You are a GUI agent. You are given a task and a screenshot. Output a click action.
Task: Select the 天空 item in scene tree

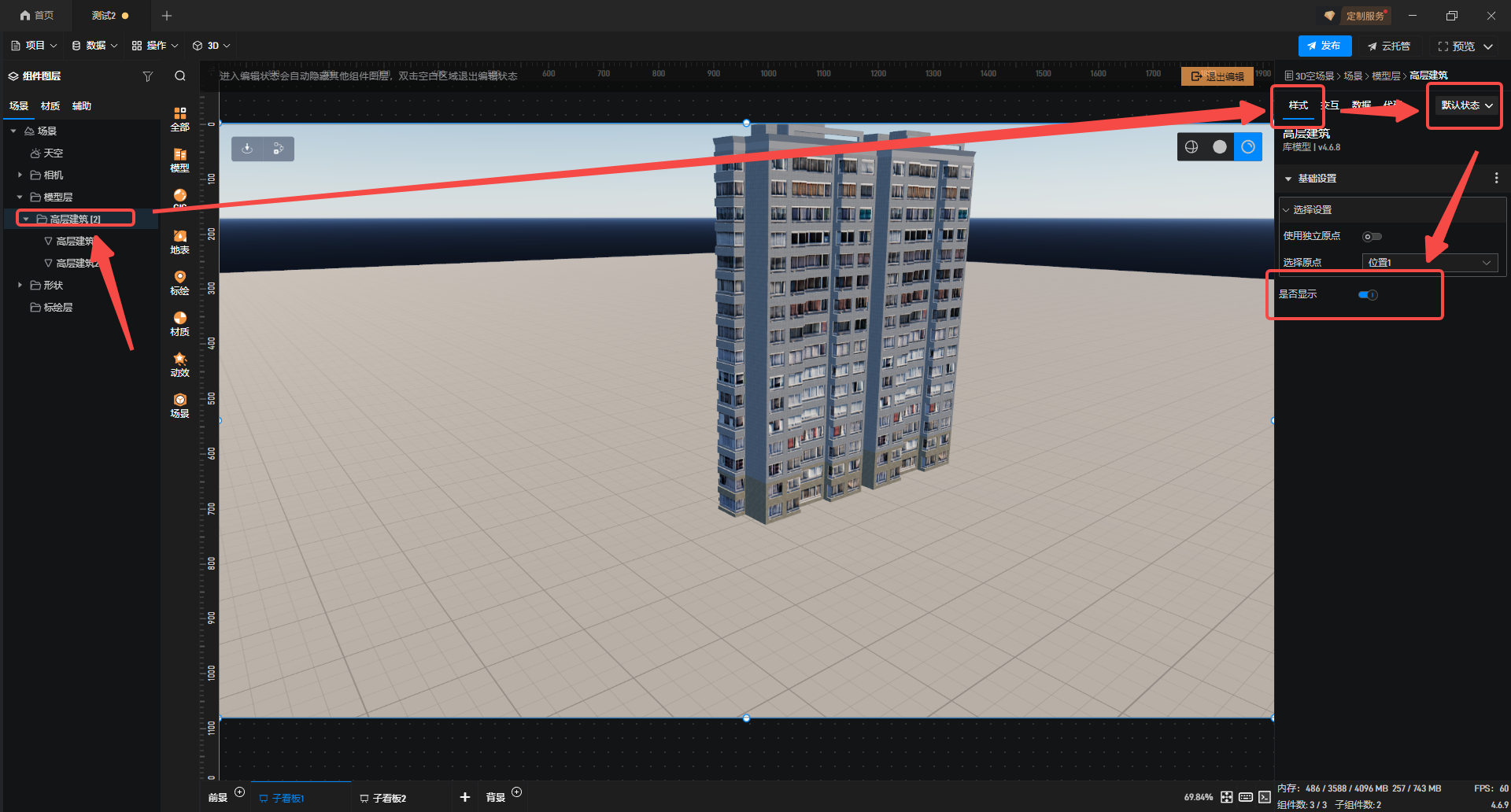(53, 153)
